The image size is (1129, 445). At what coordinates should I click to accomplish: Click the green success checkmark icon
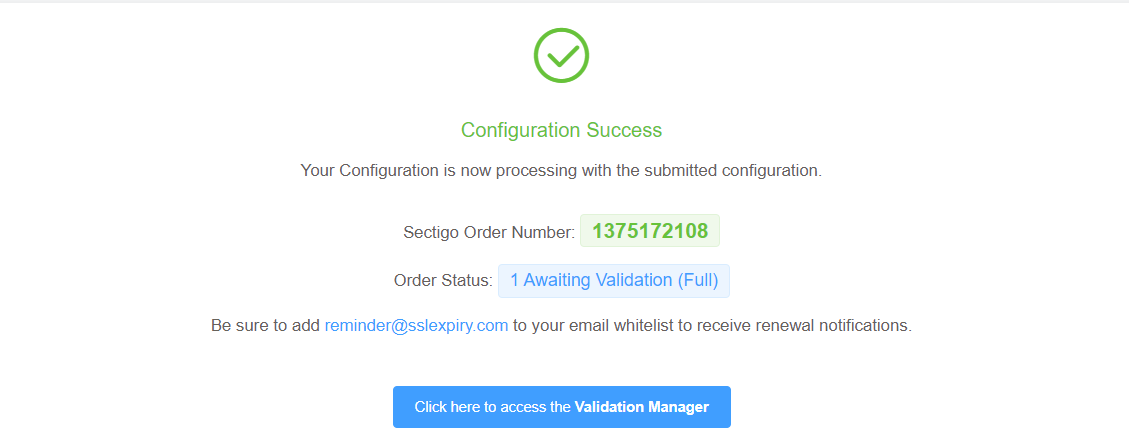click(561, 55)
